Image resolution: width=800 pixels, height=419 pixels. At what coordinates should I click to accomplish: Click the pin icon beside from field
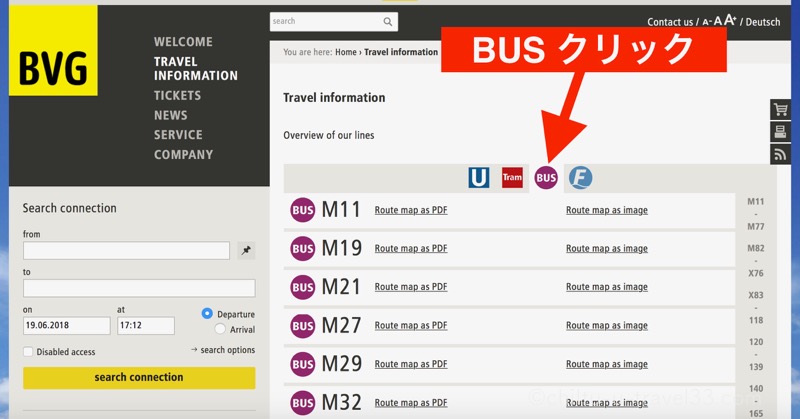[246, 251]
